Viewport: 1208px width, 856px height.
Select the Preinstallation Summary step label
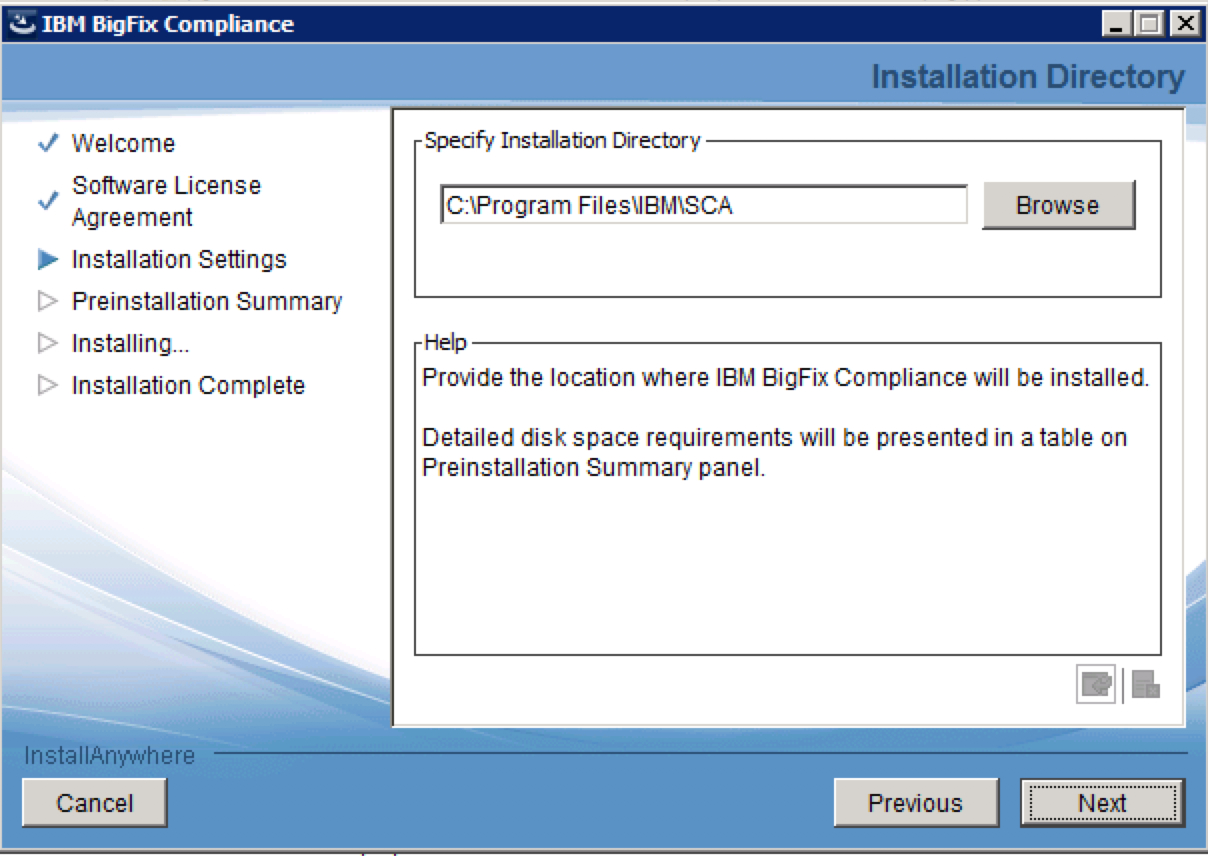pos(207,301)
